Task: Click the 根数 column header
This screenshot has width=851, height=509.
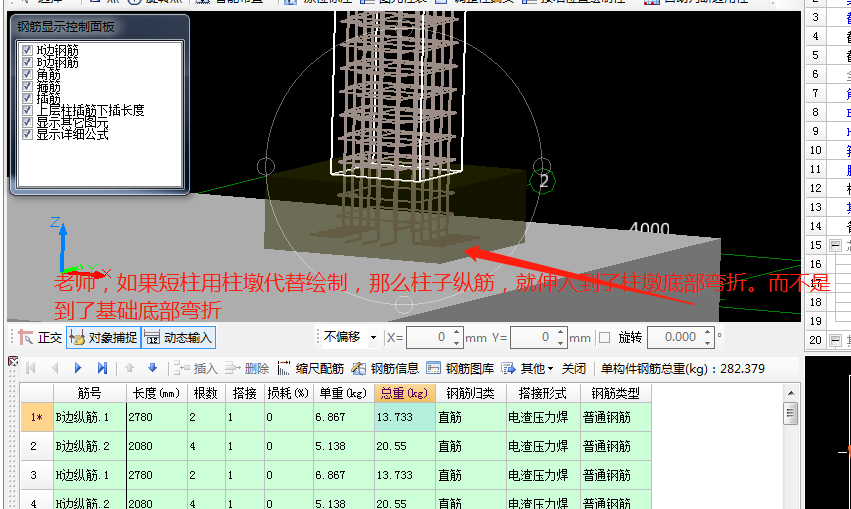Action: point(206,393)
